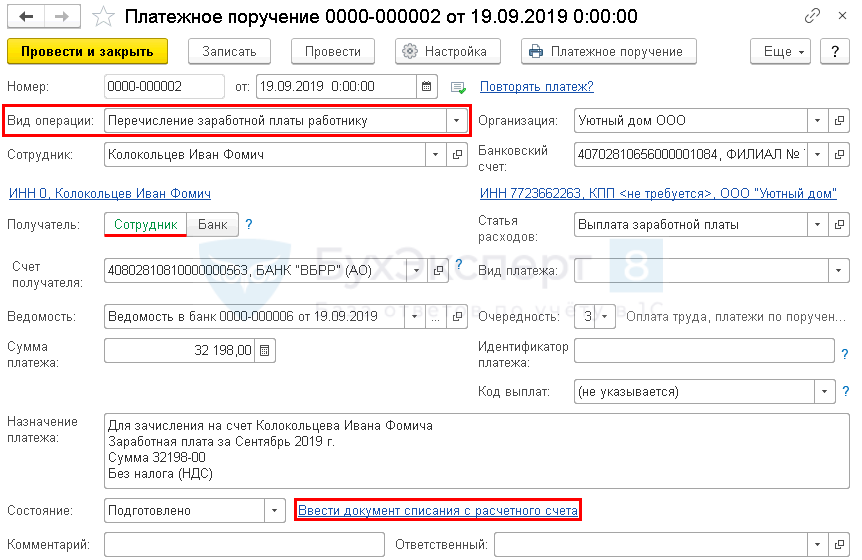The width and height of the screenshot is (862, 560).
Task: Expand the Сотрудник dropdown list
Action: pyautogui.click(x=435, y=154)
